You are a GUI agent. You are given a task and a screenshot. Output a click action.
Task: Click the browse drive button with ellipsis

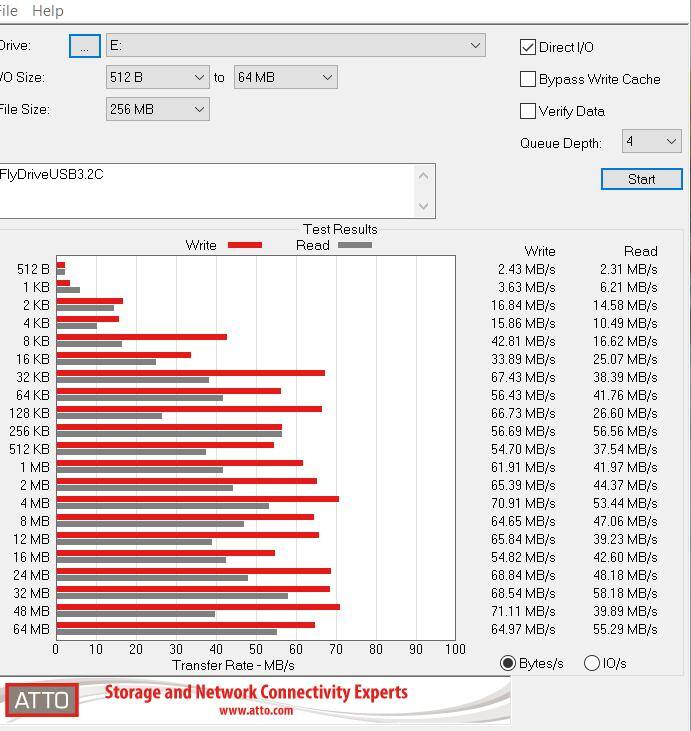tap(85, 46)
